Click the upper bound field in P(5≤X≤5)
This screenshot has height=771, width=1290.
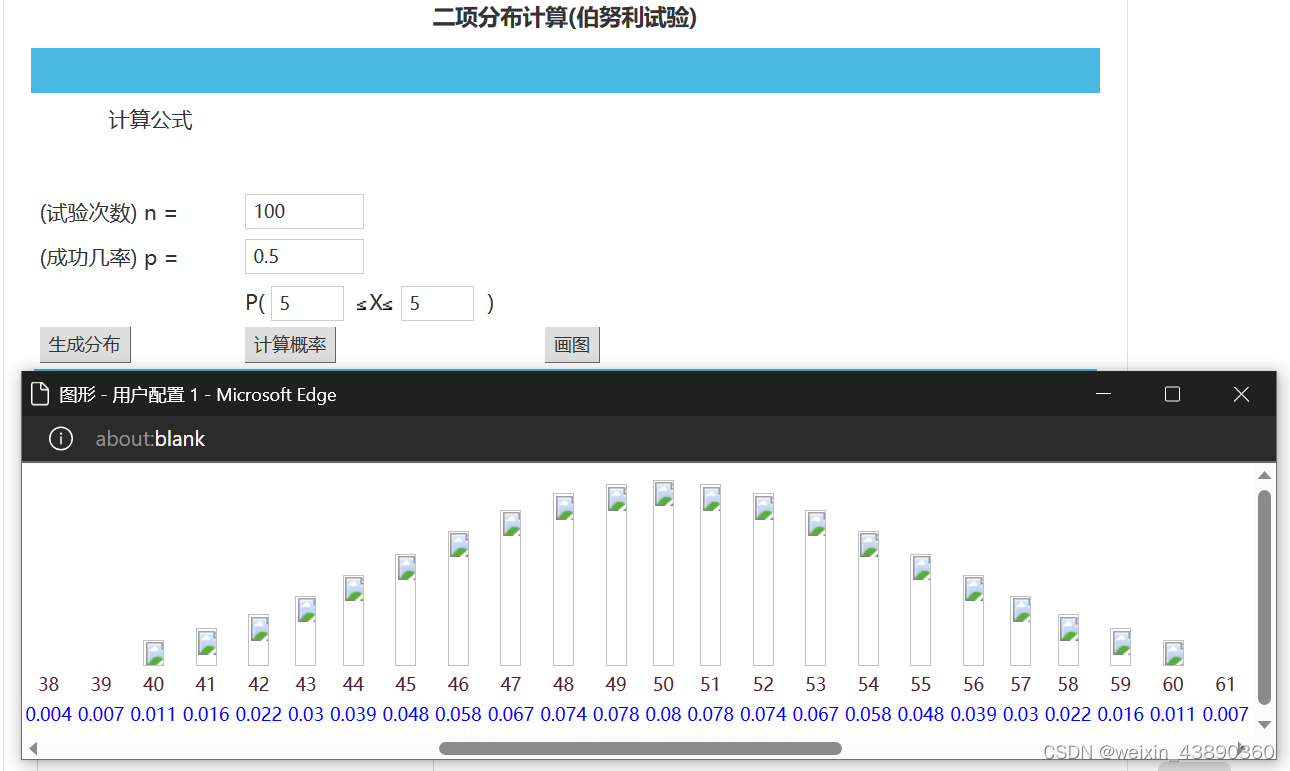click(437, 303)
